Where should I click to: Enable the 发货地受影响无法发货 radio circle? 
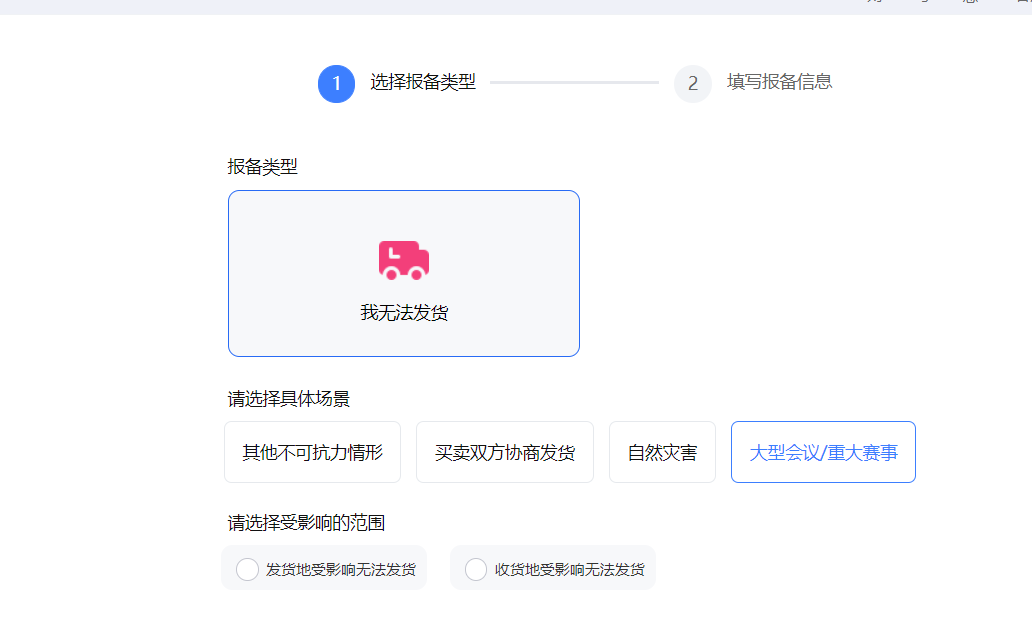point(247,569)
